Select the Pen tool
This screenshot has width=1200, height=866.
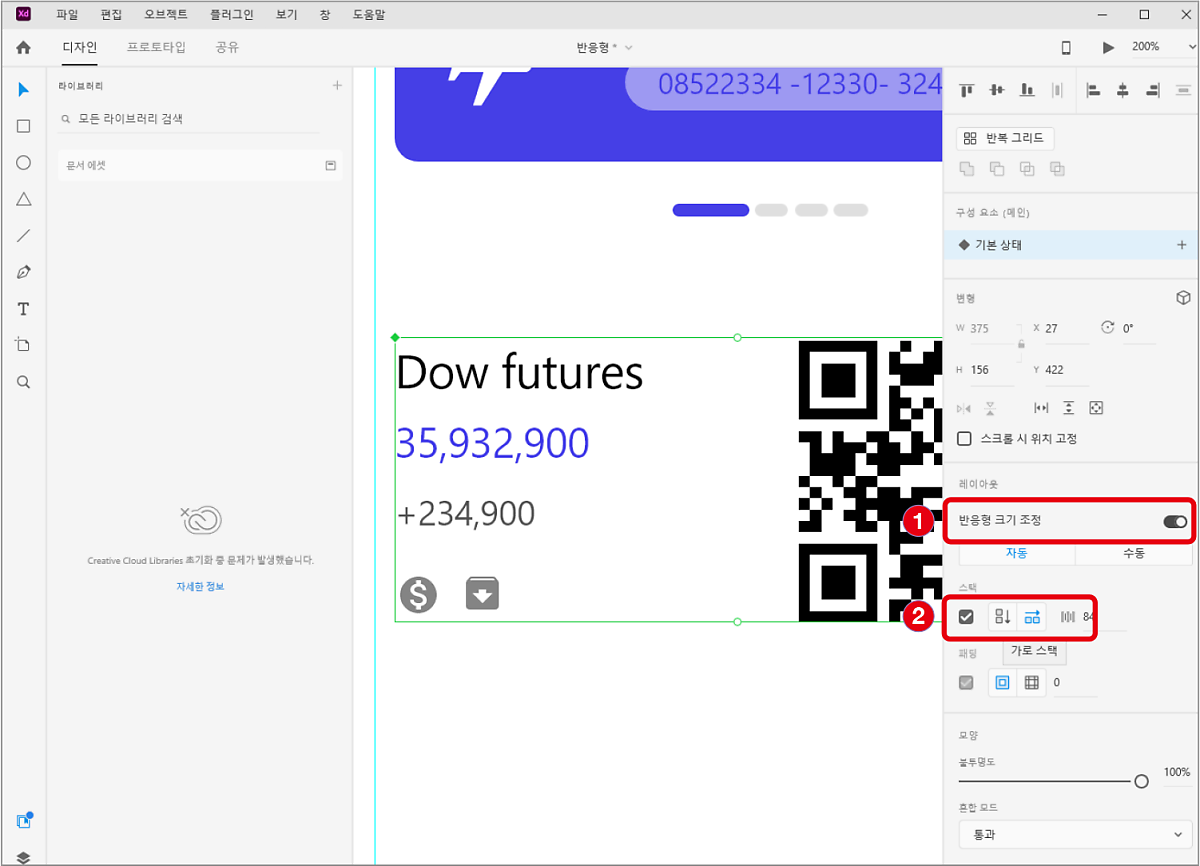(24, 272)
